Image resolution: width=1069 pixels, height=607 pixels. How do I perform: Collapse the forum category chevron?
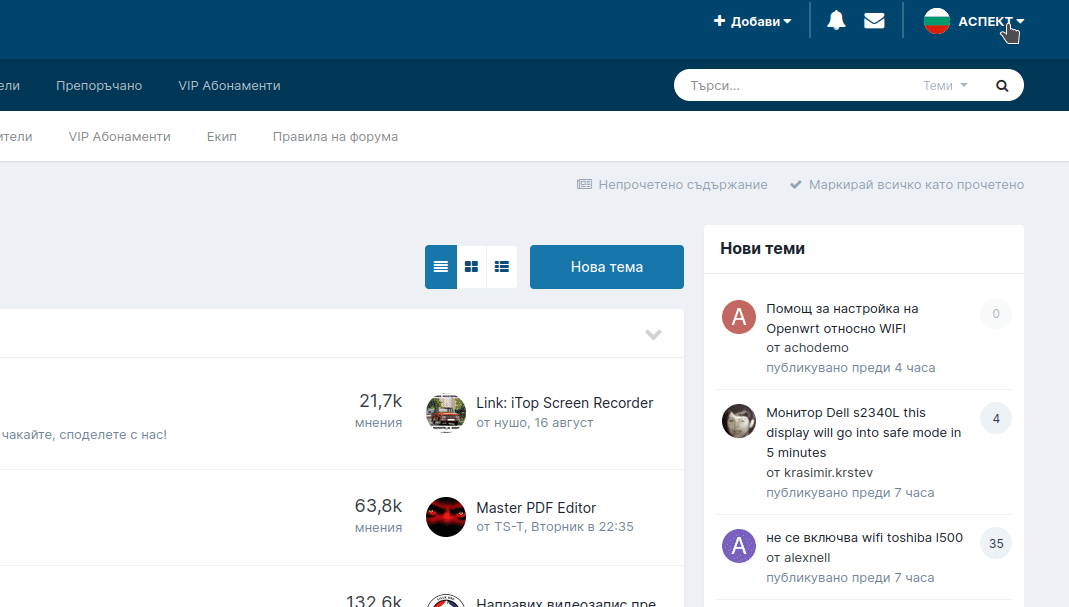click(653, 334)
